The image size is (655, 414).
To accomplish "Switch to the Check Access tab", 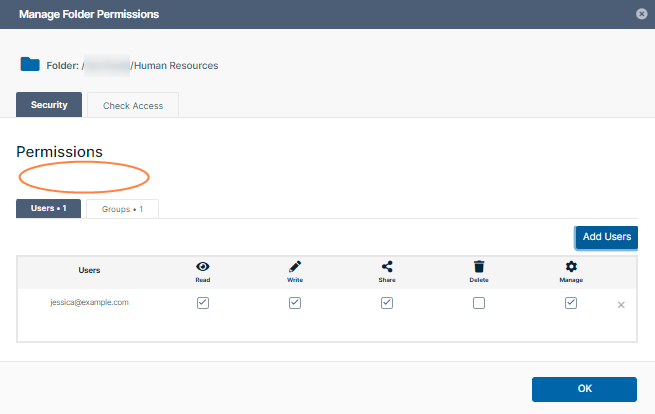I will coord(133,105).
